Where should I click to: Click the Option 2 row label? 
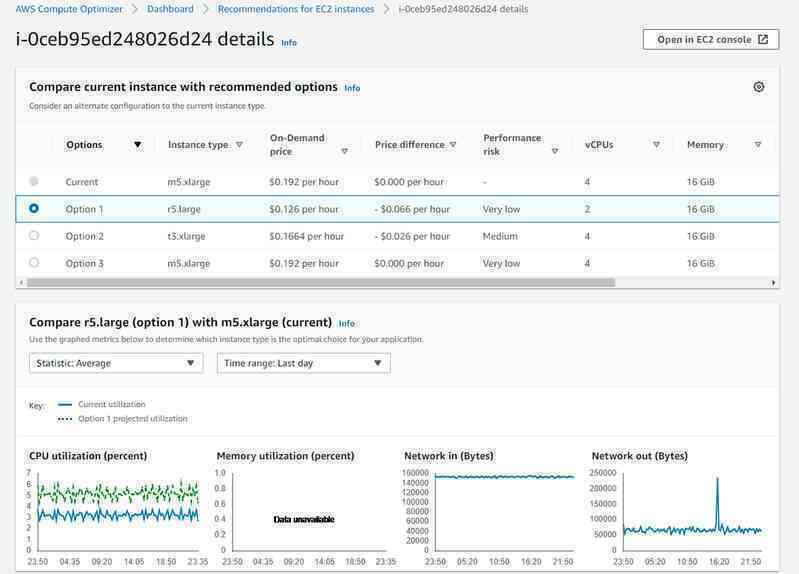(x=85, y=236)
